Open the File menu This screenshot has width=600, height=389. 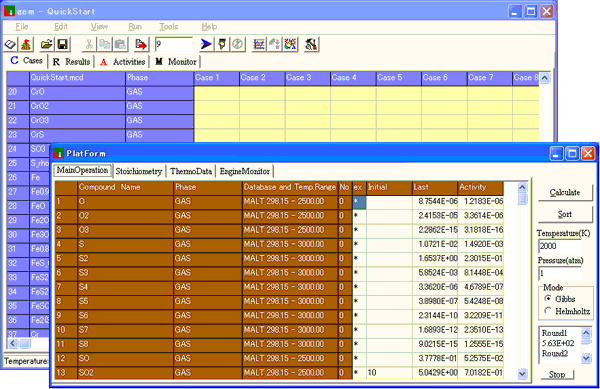21,27
